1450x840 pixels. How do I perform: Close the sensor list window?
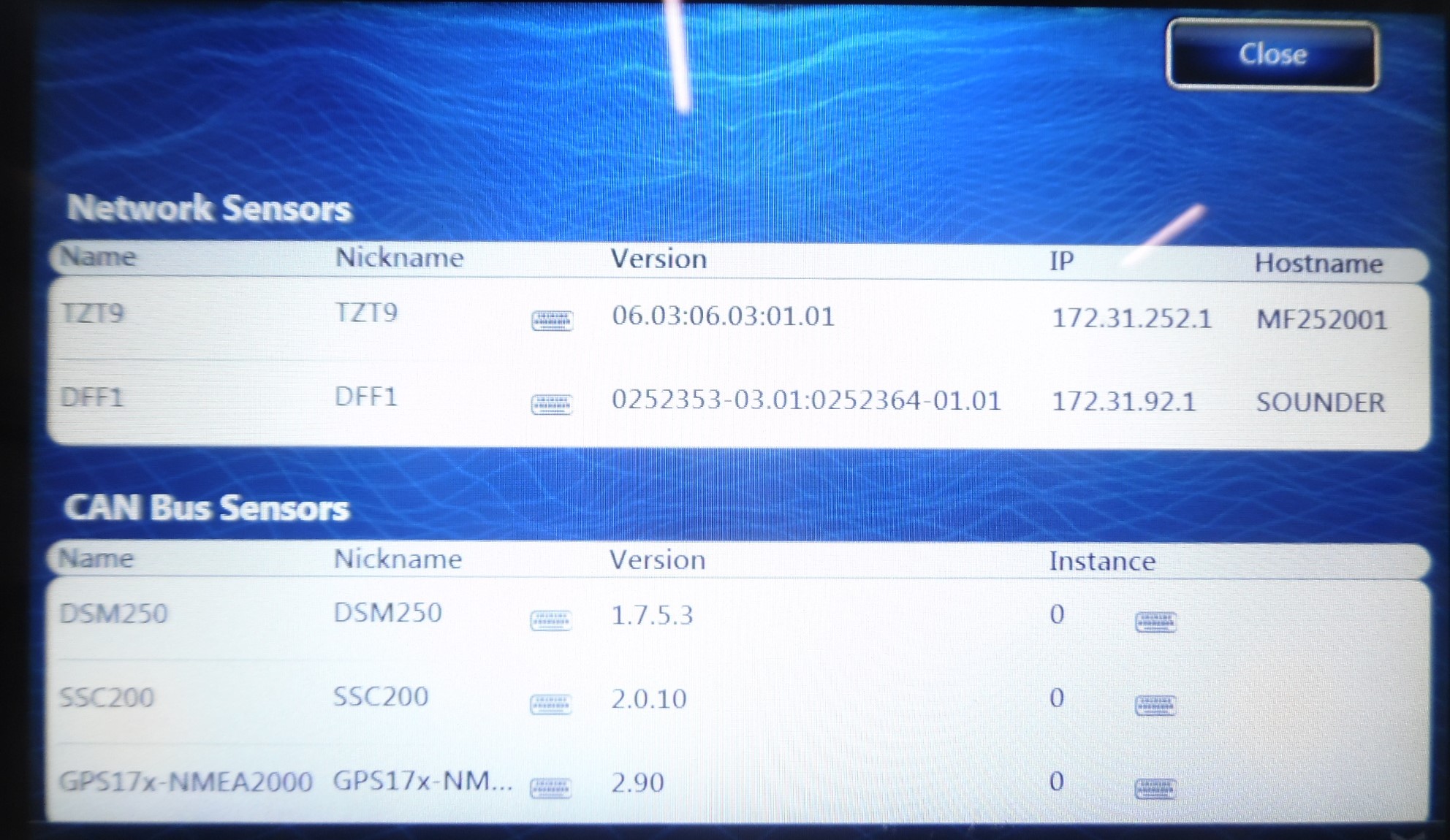1272,55
